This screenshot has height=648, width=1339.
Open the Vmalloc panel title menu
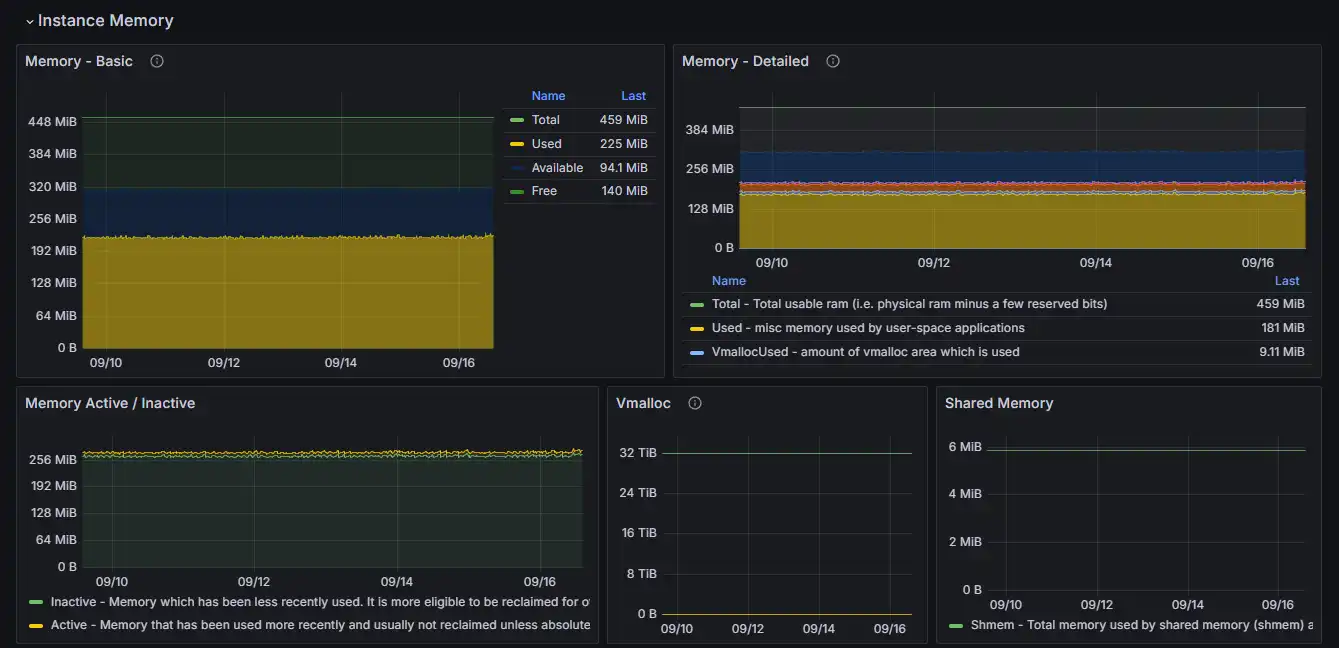pos(643,403)
